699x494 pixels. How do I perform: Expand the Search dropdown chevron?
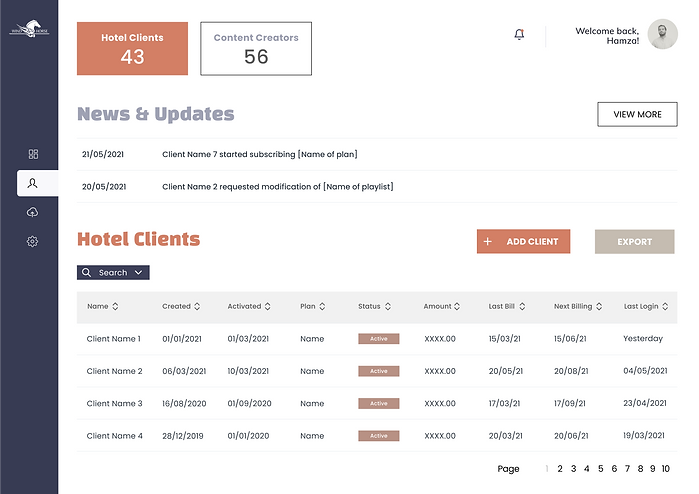point(138,272)
